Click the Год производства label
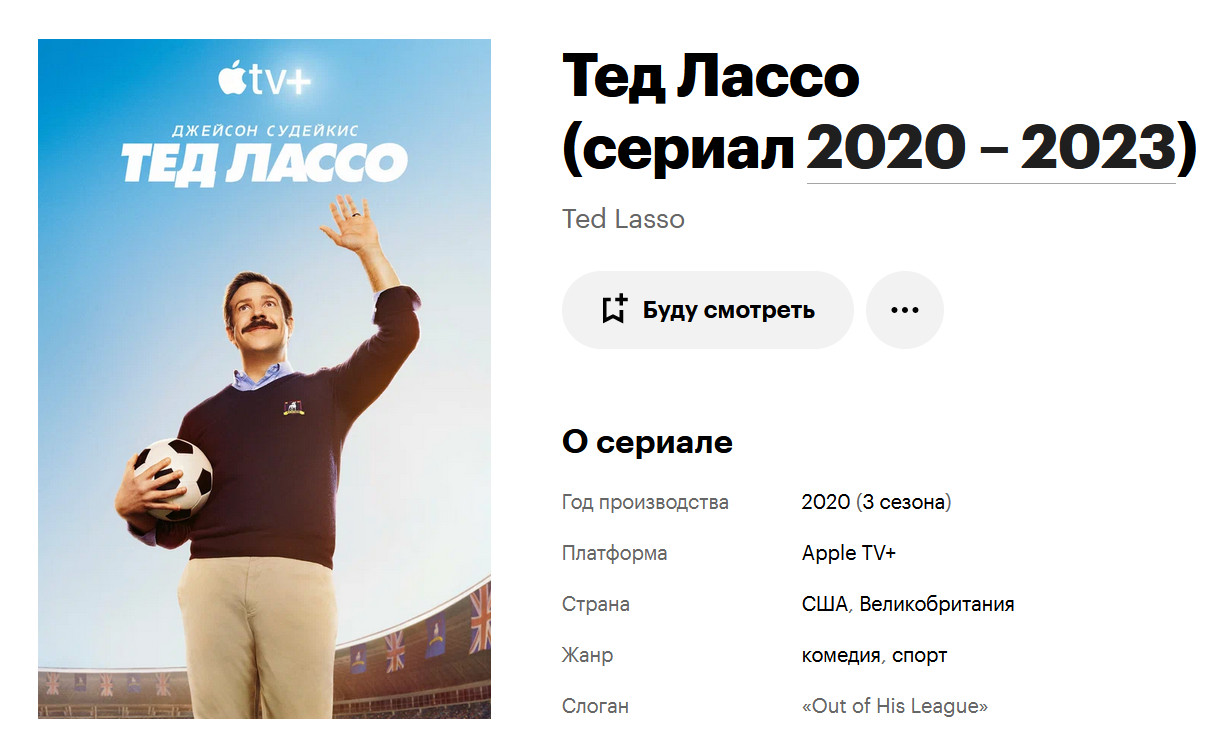This screenshot has height=734, width=1227. 645,502
